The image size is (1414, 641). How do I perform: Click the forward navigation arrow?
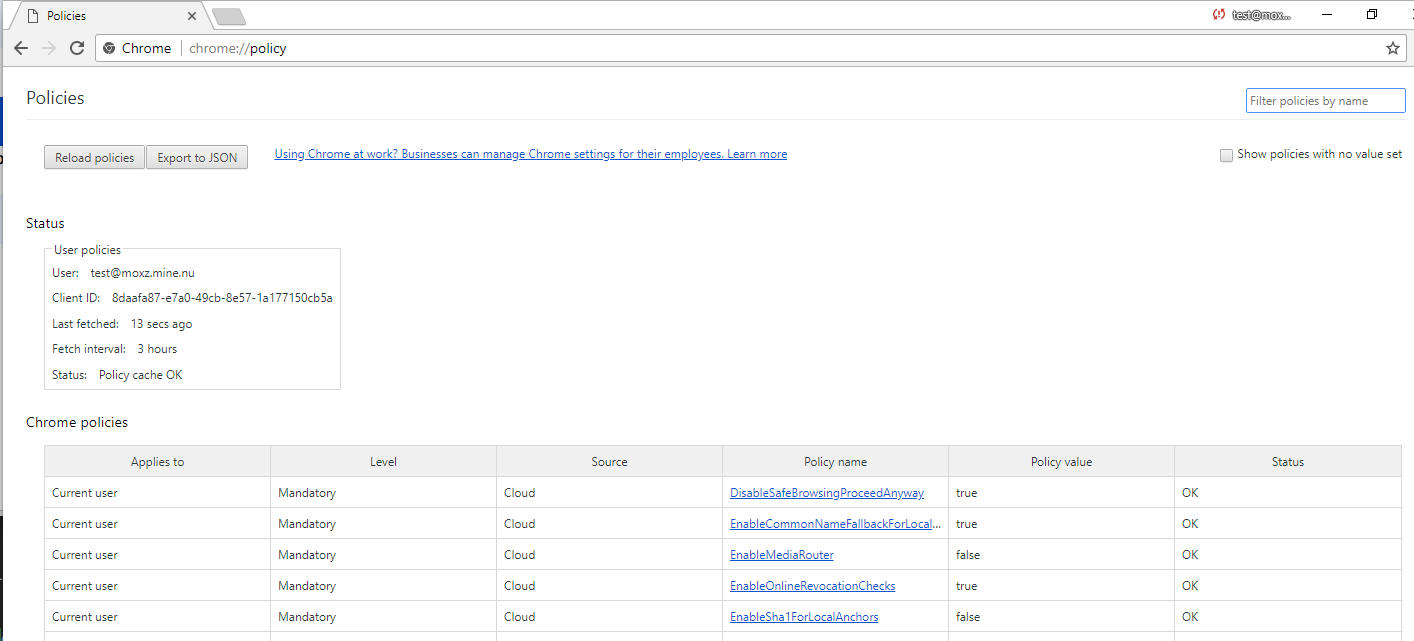pyautogui.click(x=49, y=48)
